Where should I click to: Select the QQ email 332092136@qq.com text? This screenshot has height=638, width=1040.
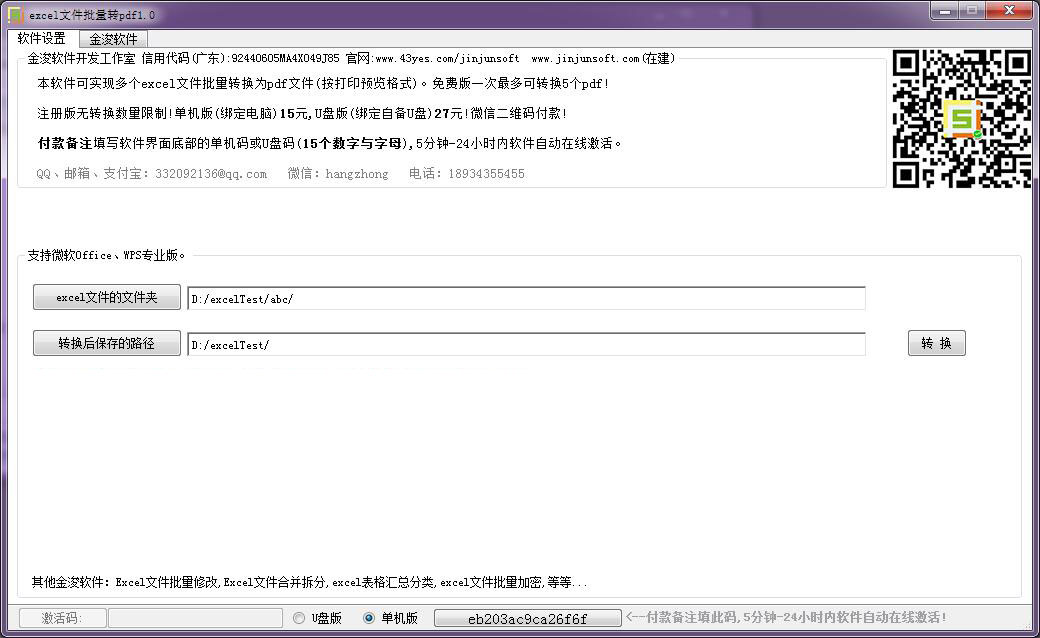[212, 173]
